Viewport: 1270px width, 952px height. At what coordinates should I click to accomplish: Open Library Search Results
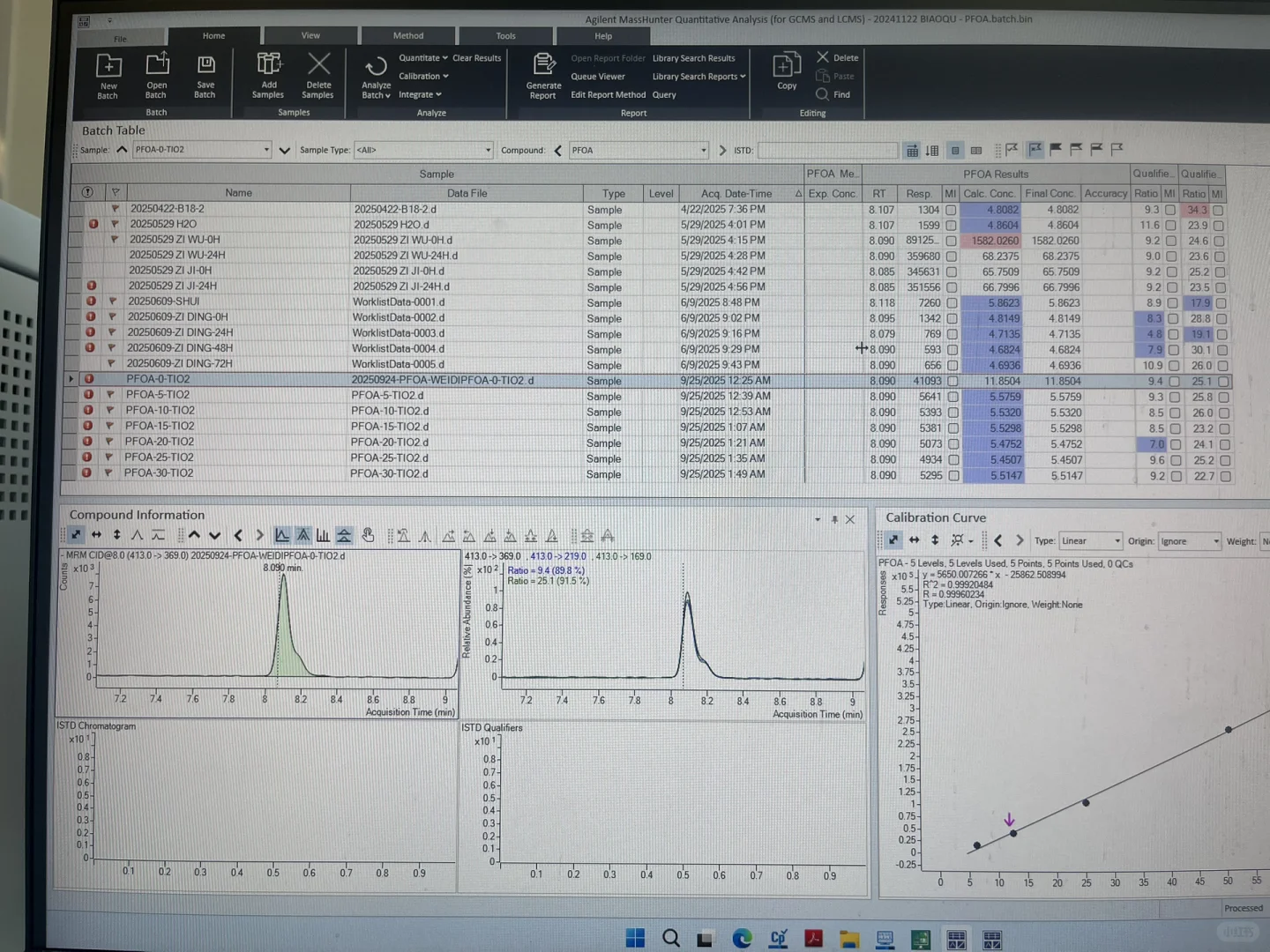(x=693, y=58)
